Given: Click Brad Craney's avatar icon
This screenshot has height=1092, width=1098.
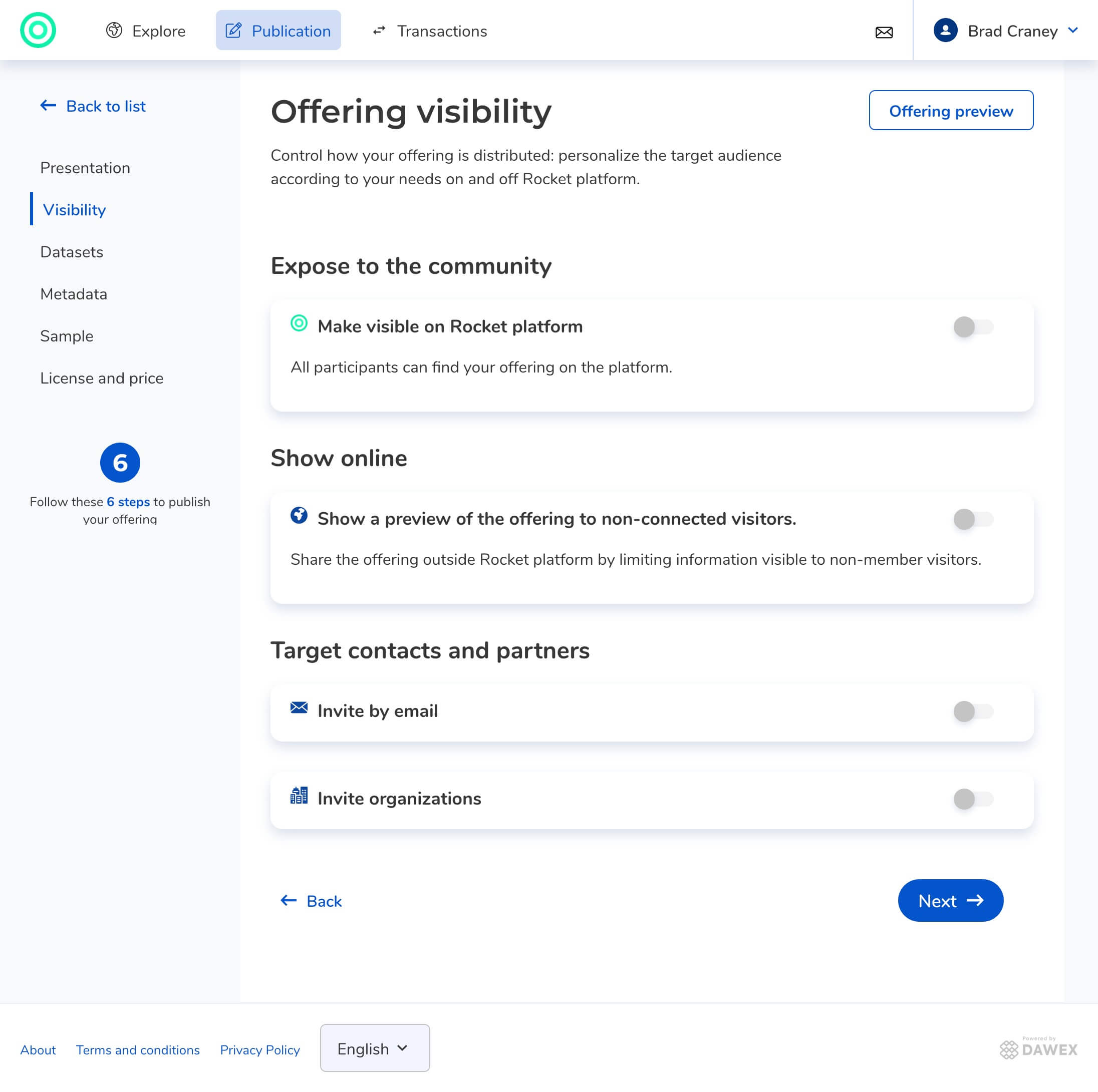Looking at the screenshot, I should 945,30.
